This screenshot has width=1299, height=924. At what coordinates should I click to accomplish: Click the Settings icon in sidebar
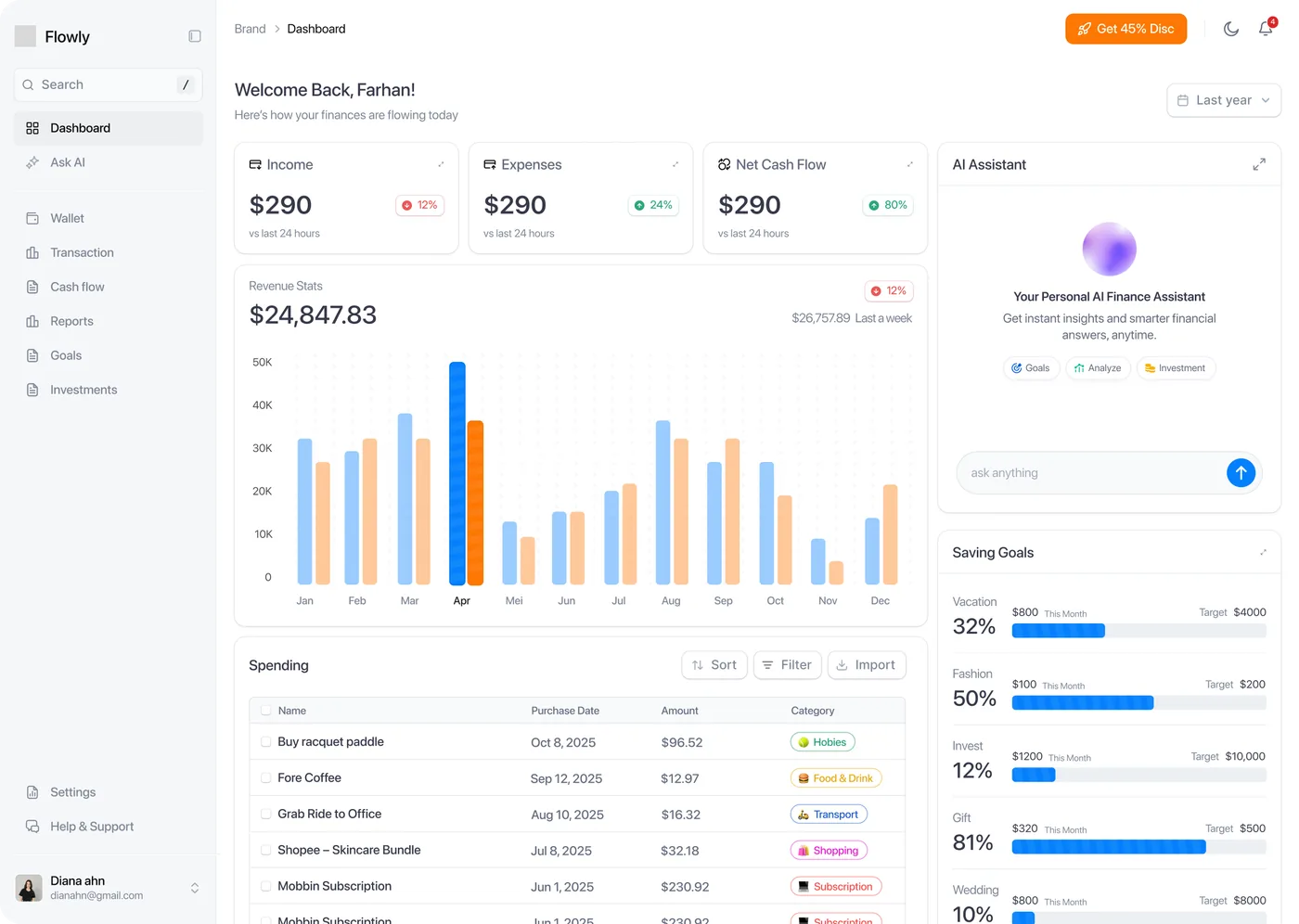(x=32, y=792)
